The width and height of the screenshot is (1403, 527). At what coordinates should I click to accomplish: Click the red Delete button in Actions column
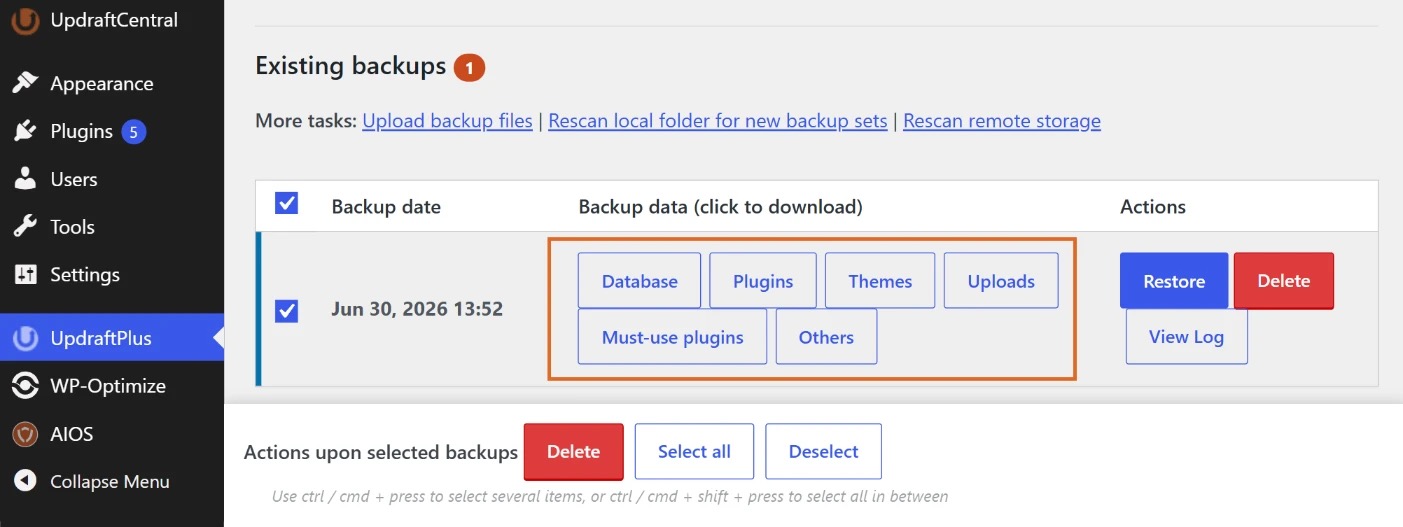[1284, 281]
